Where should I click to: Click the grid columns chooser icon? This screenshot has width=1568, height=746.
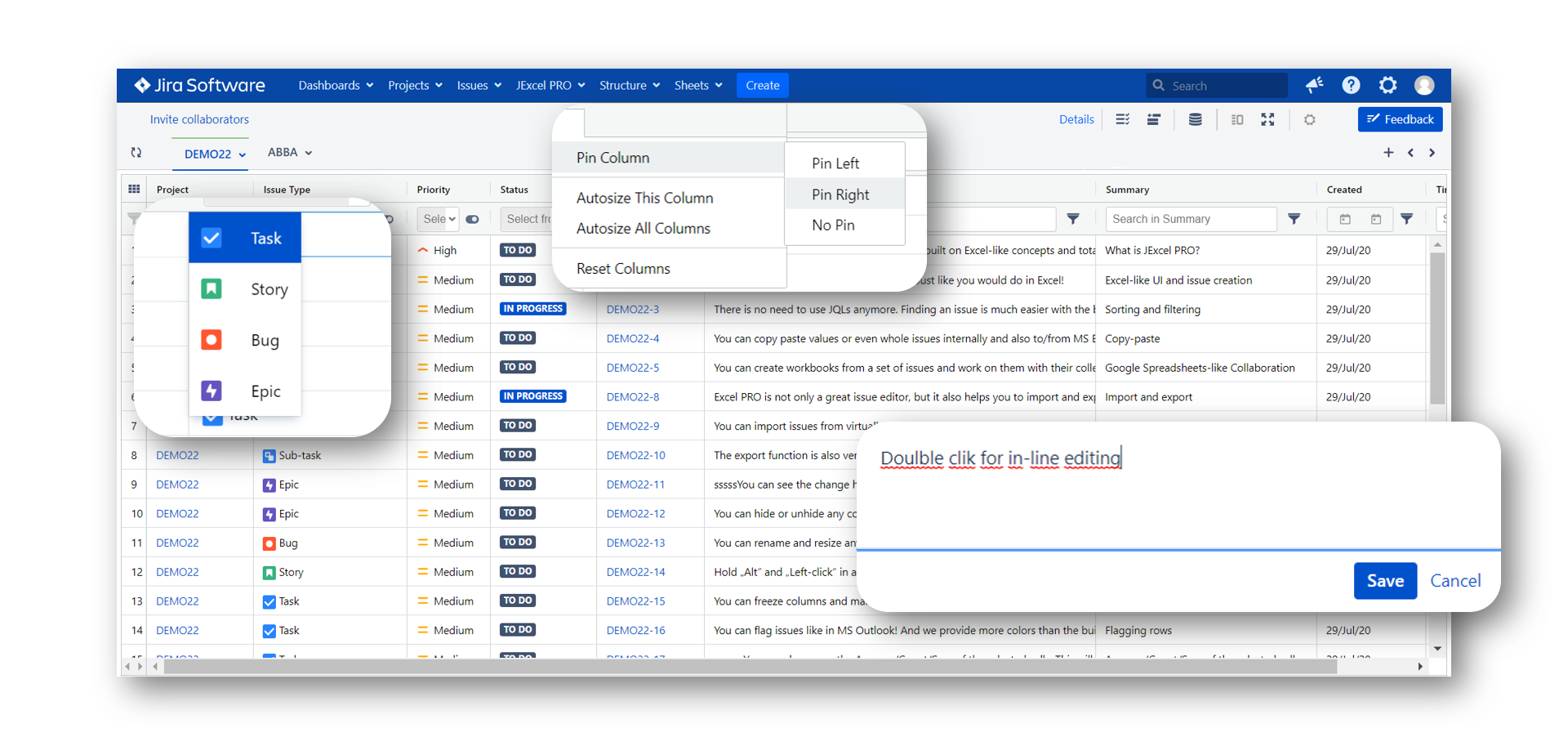(x=134, y=189)
